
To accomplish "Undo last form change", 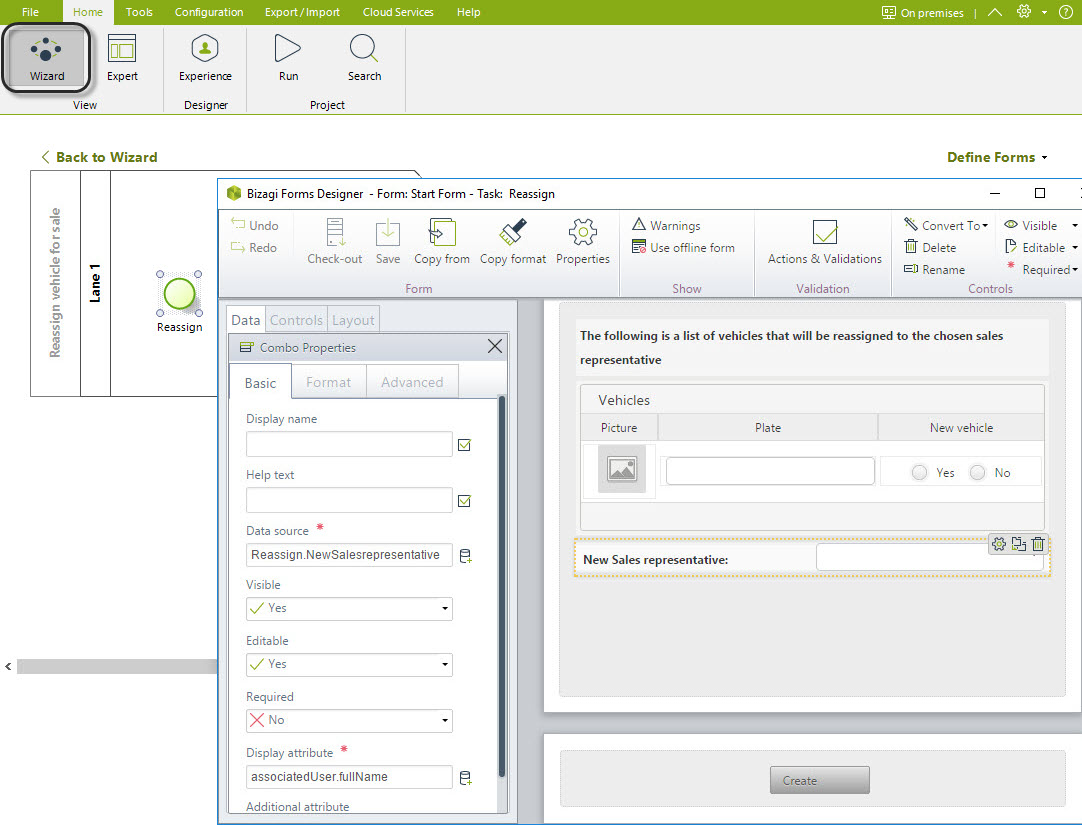I will pyautogui.click(x=255, y=225).
